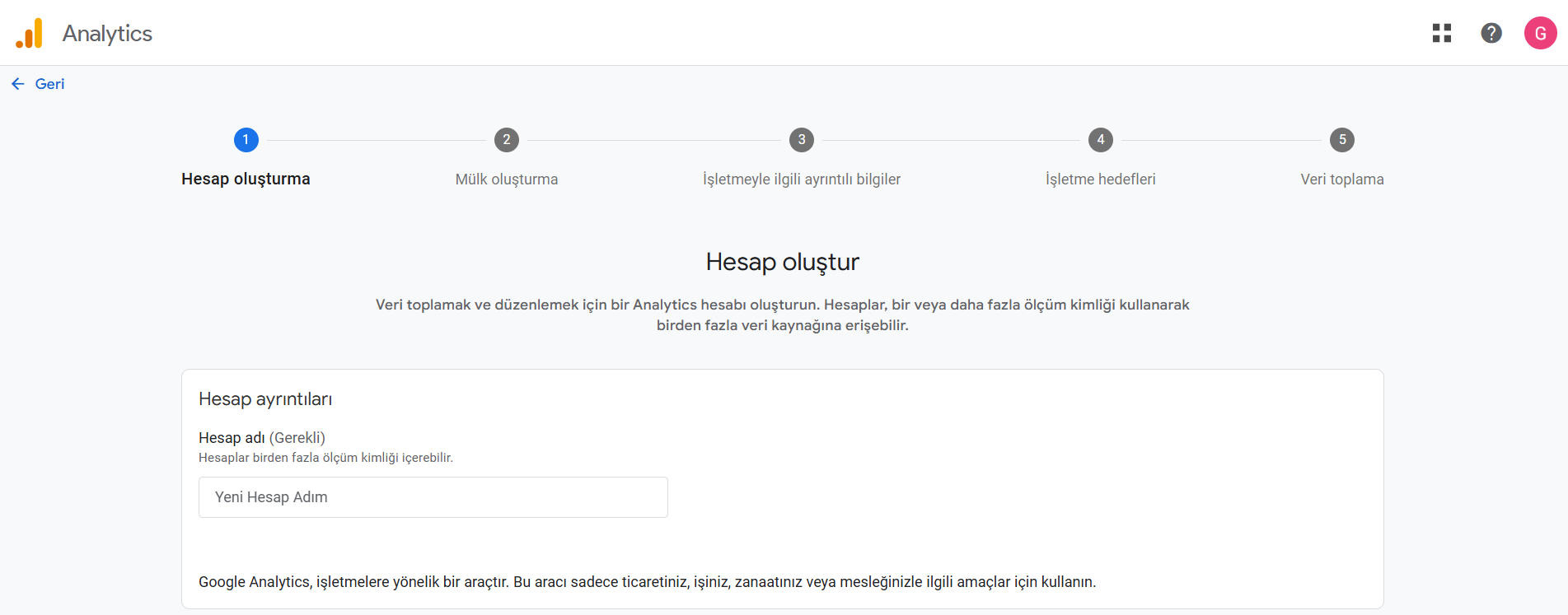
Task: Open the Google apps grid
Action: [x=1441, y=33]
